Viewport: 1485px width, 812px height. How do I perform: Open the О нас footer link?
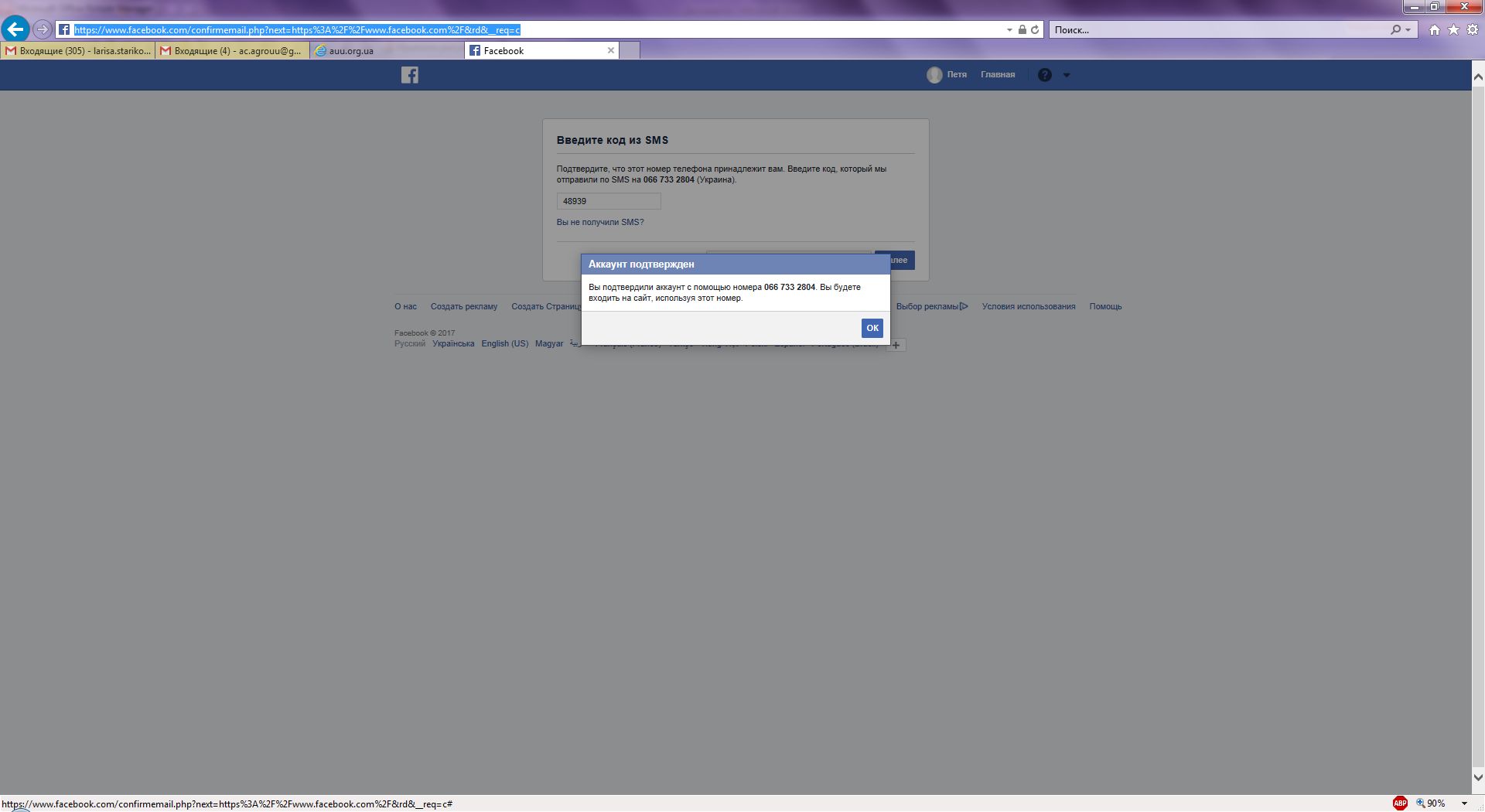pos(405,306)
